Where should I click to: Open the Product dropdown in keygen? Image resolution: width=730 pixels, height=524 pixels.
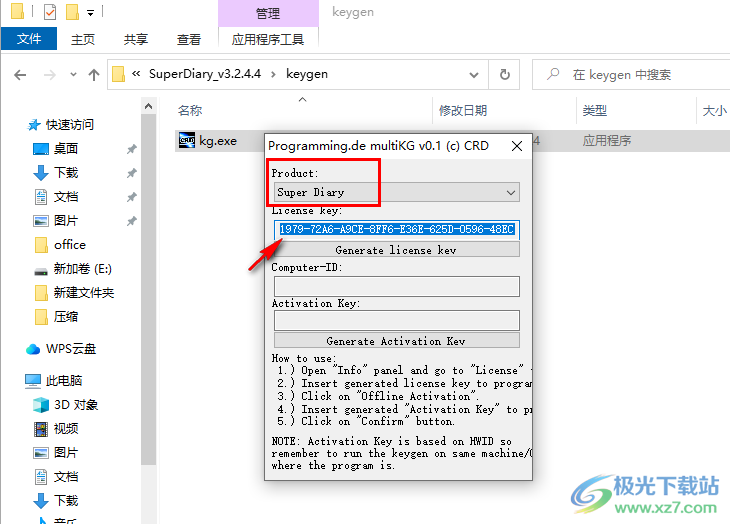(x=397, y=192)
